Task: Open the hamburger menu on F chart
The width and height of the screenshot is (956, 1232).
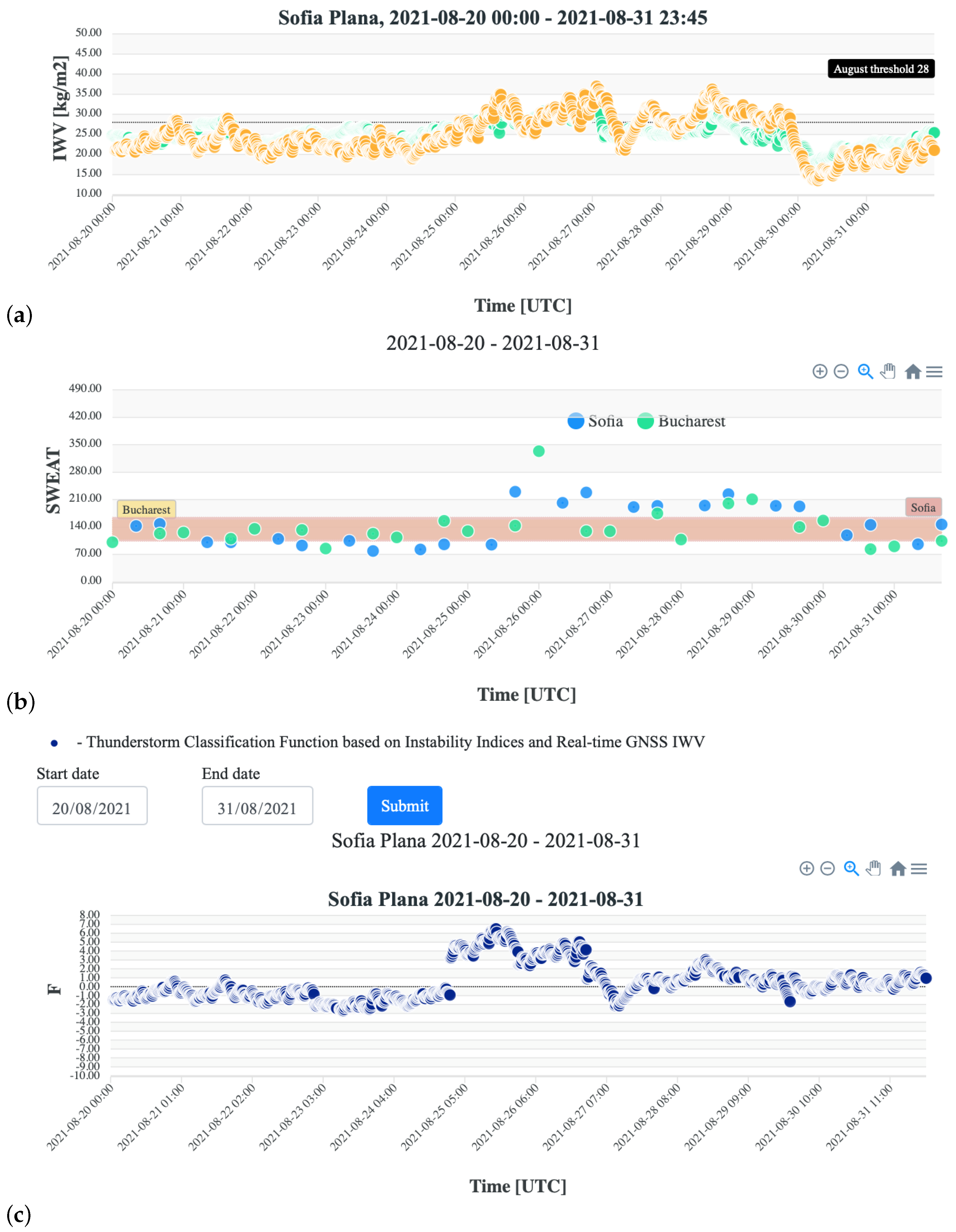Action: tap(919, 869)
